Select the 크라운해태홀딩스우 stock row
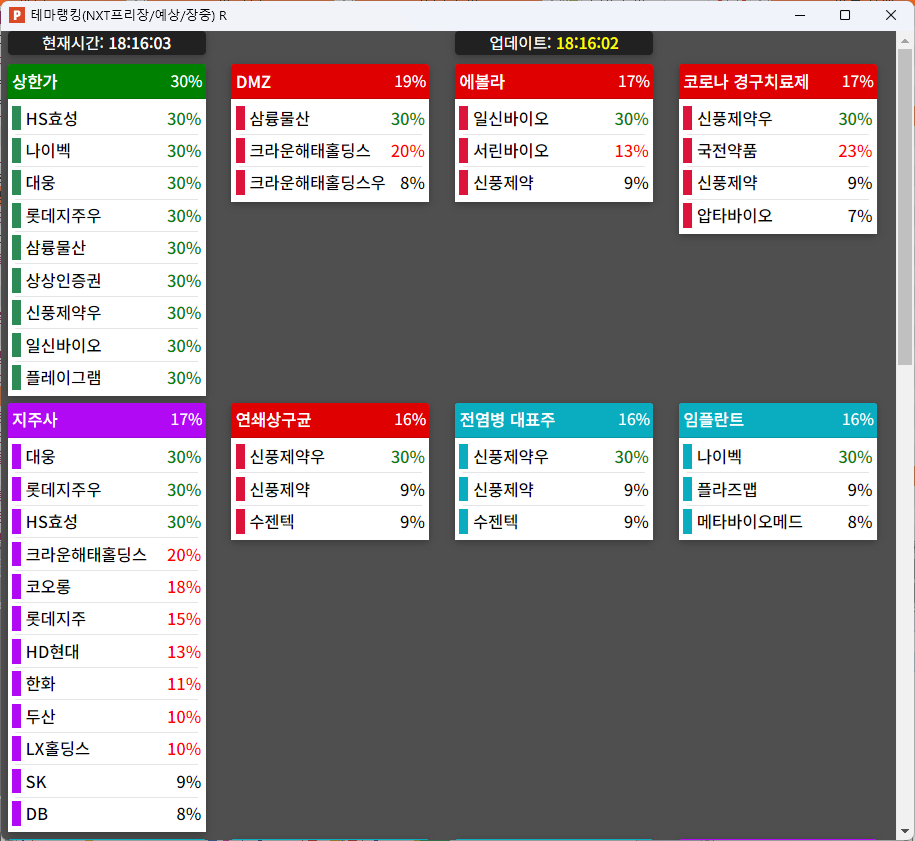The width and height of the screenshot is (915, 841). point(330,183)
